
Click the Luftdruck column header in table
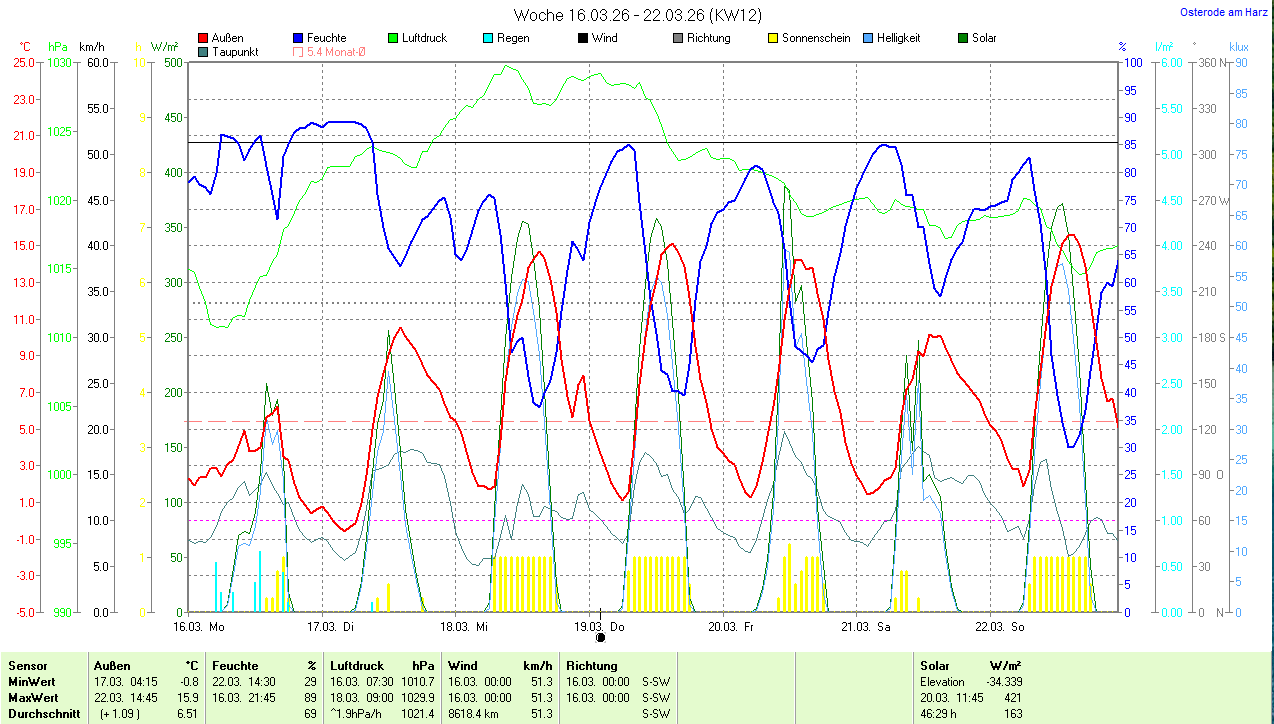coord(357,666)
